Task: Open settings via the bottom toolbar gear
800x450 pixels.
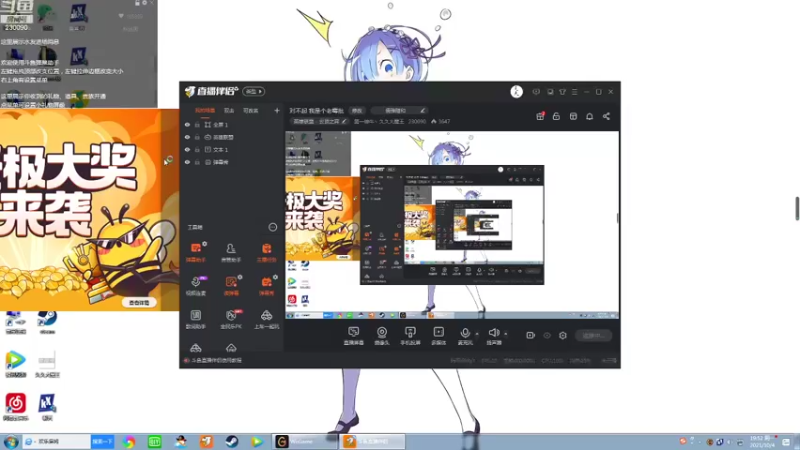Action: 563,335
